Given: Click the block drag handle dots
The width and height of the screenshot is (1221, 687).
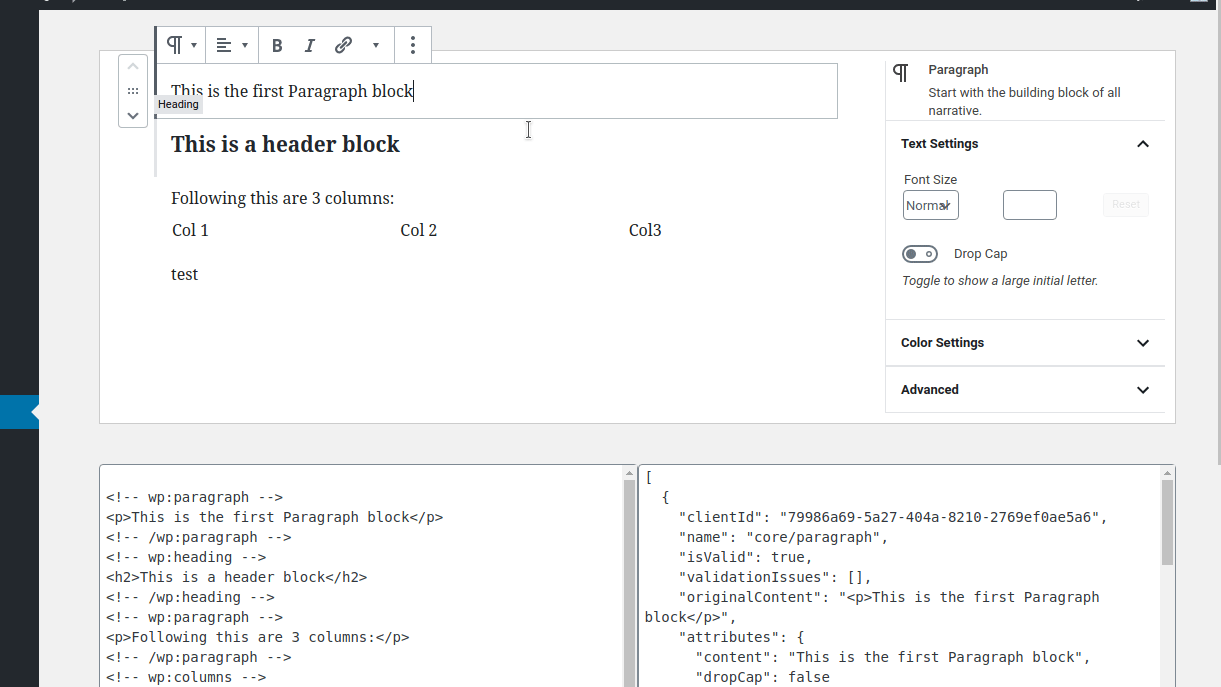Looking at the screenshot, I should (133, 90).
